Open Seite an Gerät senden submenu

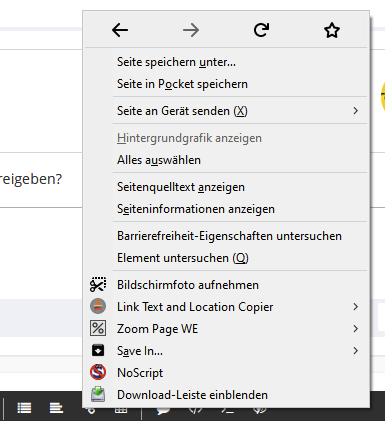226,111
